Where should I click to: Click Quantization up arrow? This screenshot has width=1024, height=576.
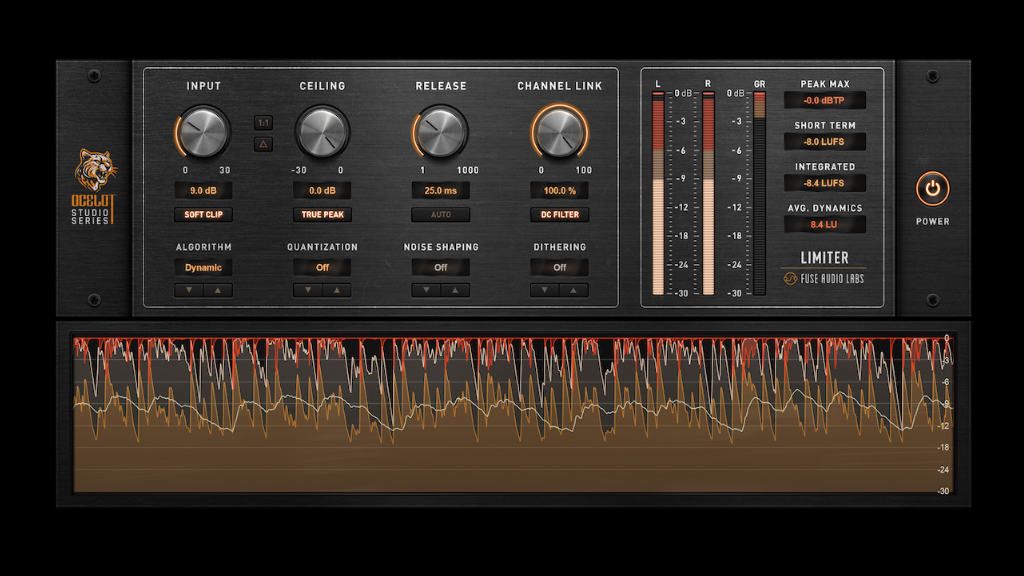(x=337, y=290)
